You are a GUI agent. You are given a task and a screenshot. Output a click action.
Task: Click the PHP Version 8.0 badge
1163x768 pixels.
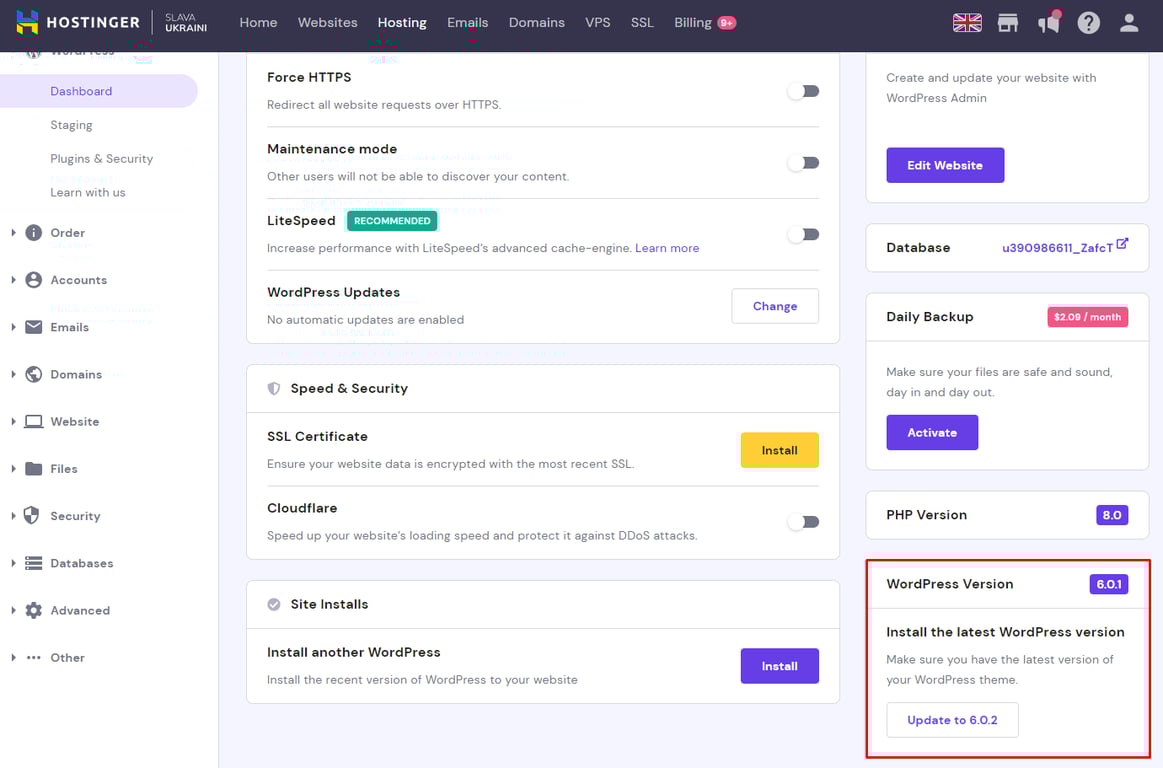(x=1112, y=514)
